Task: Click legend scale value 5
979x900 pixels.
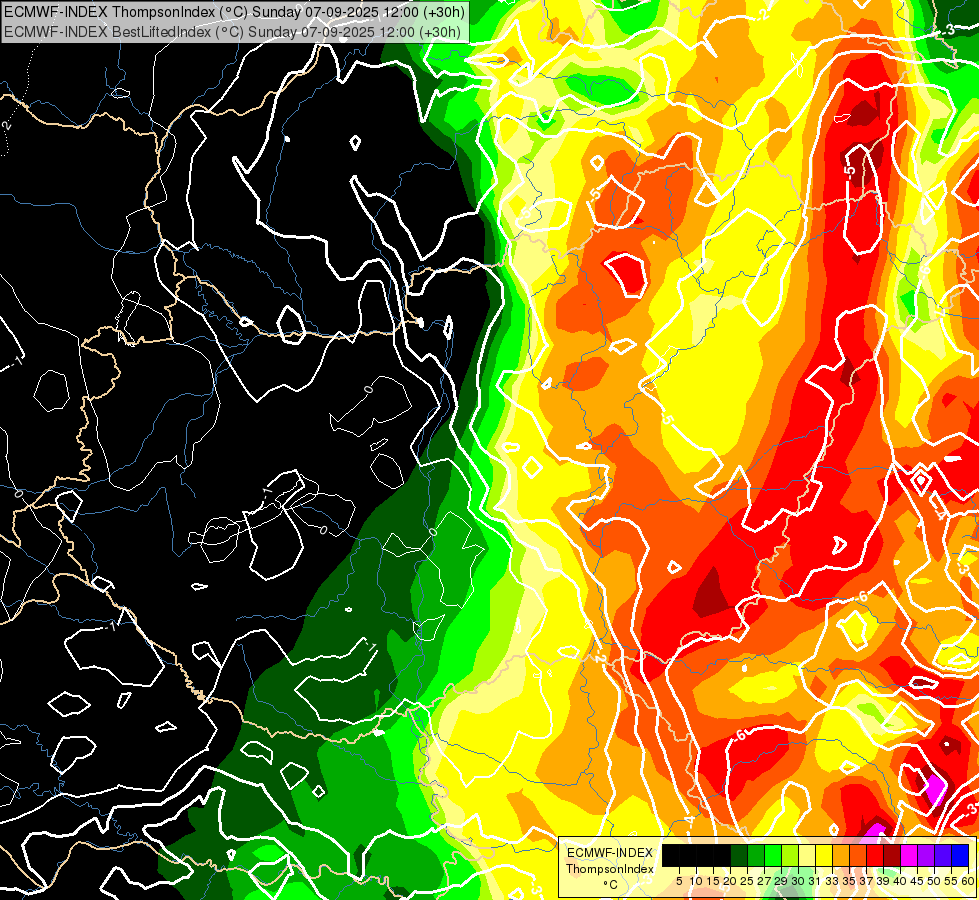Action: [x=679, y=881]
